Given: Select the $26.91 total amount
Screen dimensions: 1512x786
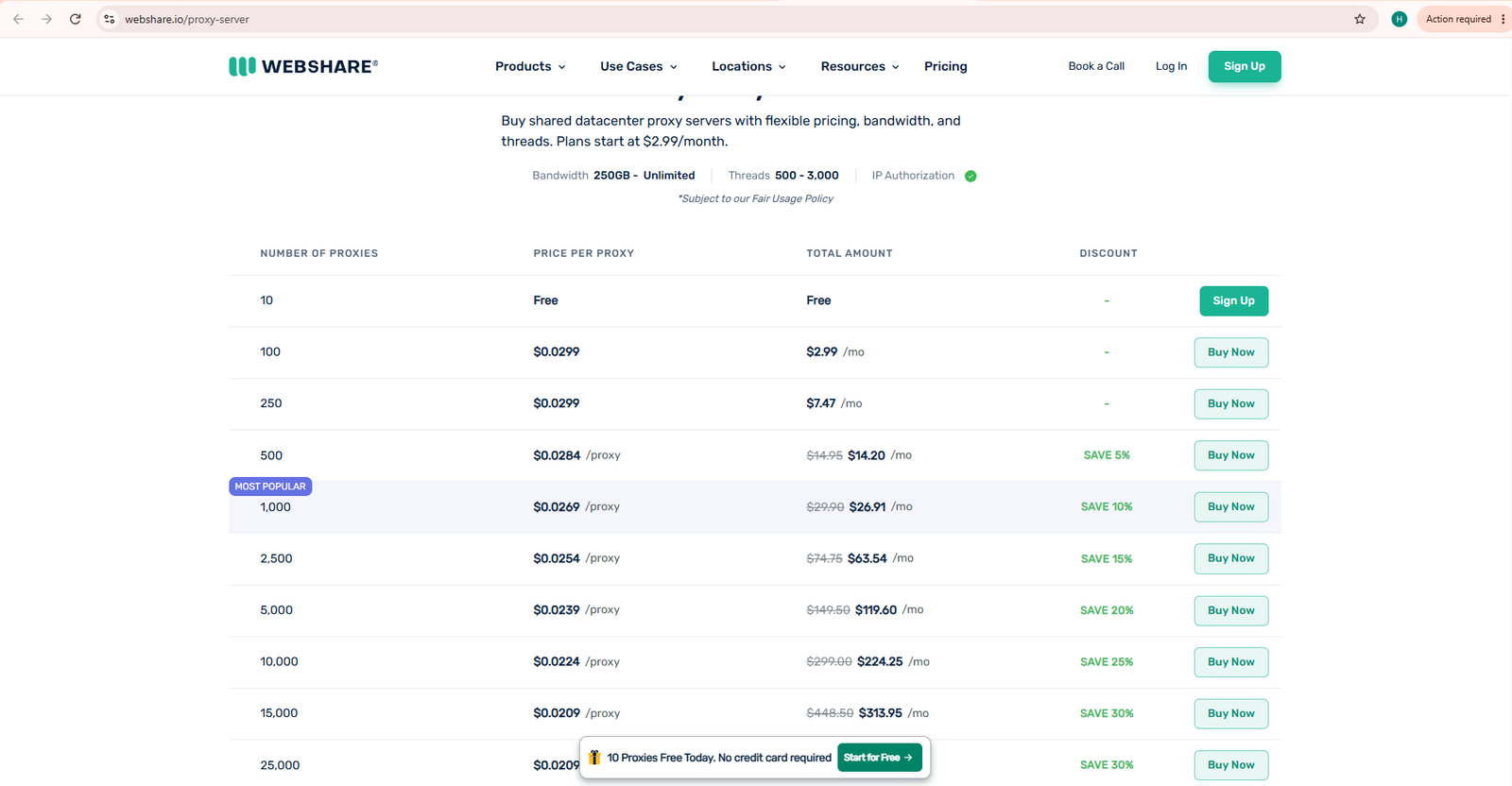Looking at the screenshot, I should [x=868, y=507].
